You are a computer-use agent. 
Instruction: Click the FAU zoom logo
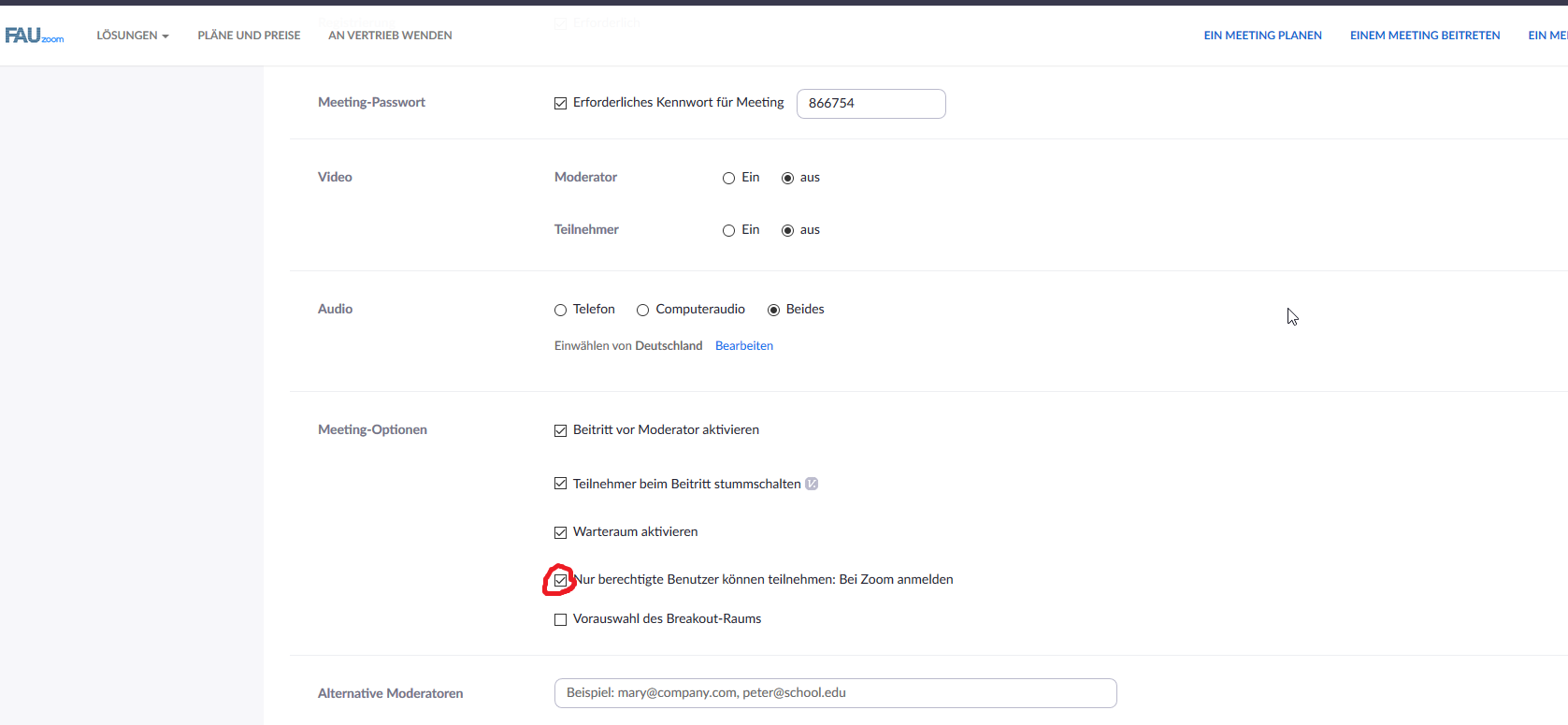(35, 36)
